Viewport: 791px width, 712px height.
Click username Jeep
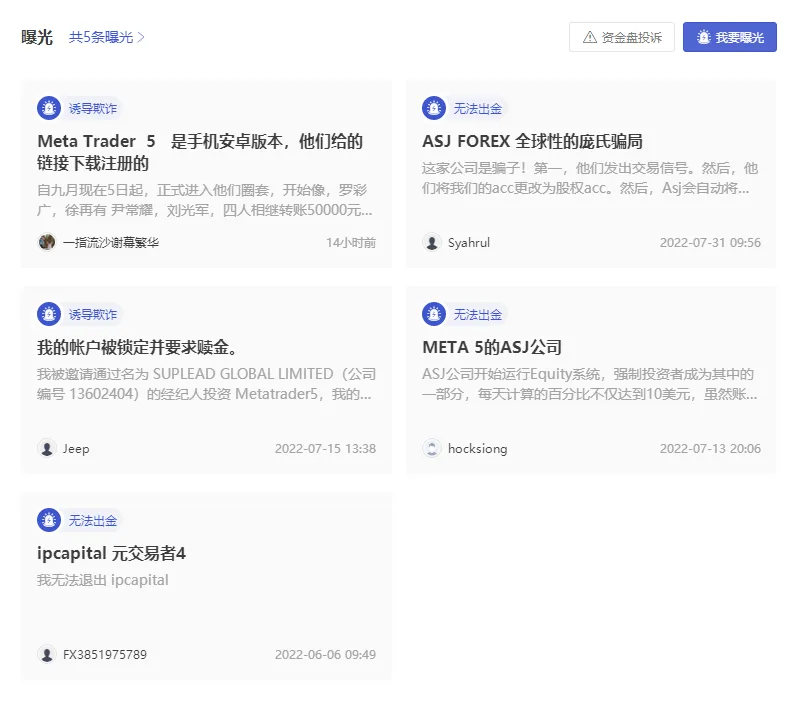(x=76, y=449)
